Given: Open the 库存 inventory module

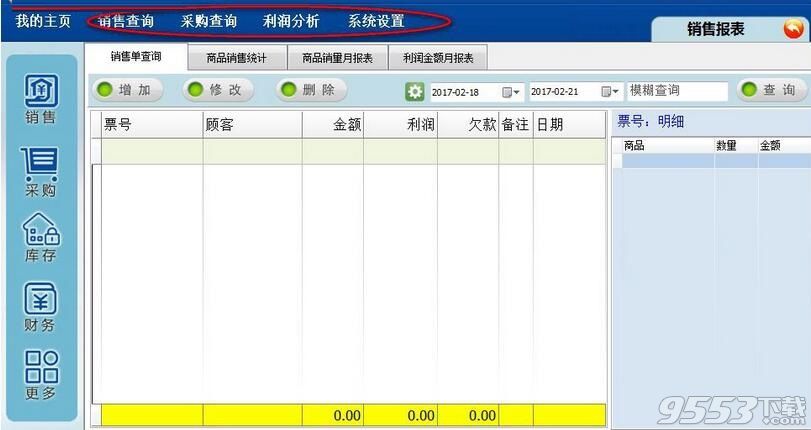Looking at the screenshot, I should click(41, 237).
